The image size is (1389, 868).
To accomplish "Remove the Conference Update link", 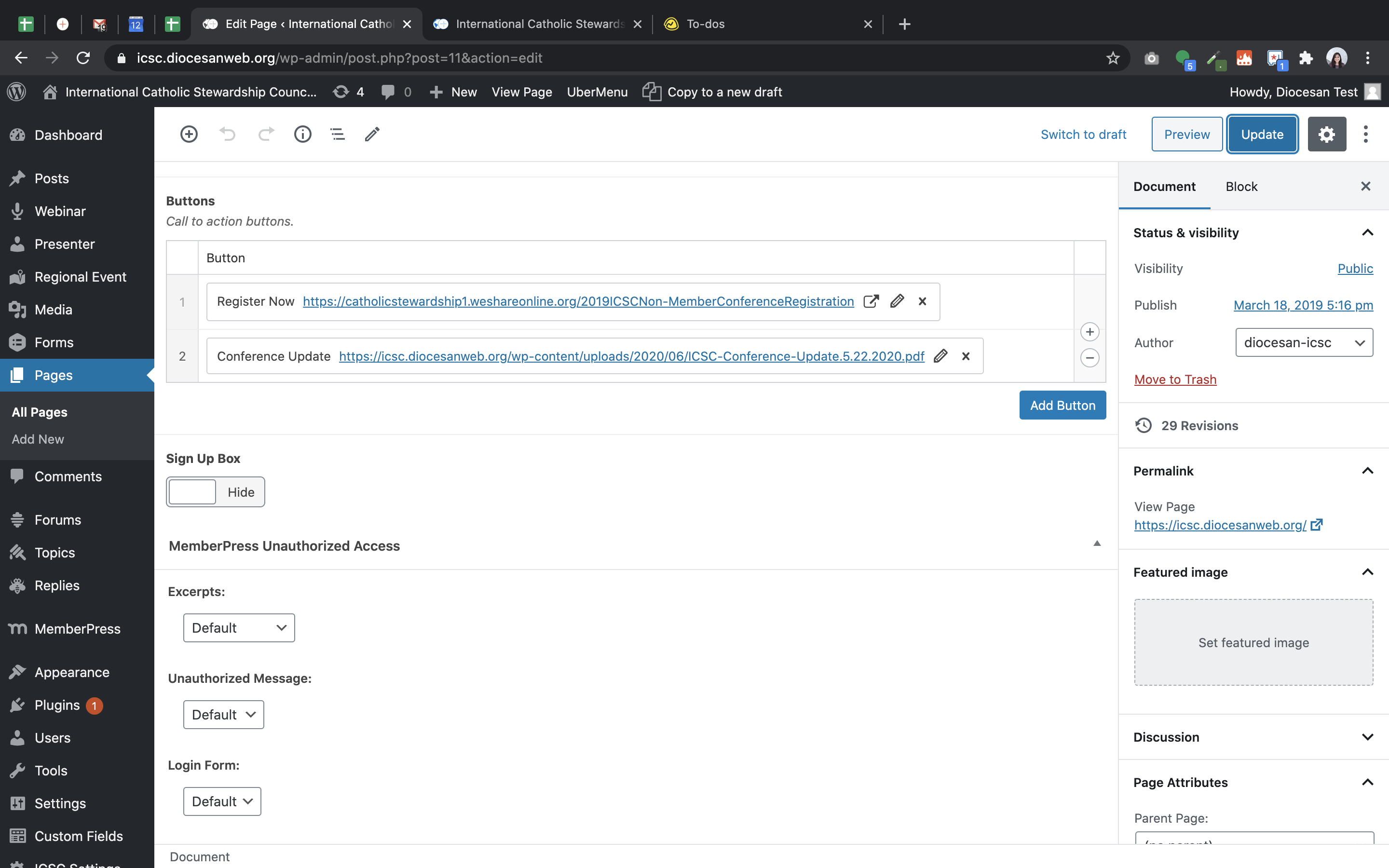I will point(966,356).
